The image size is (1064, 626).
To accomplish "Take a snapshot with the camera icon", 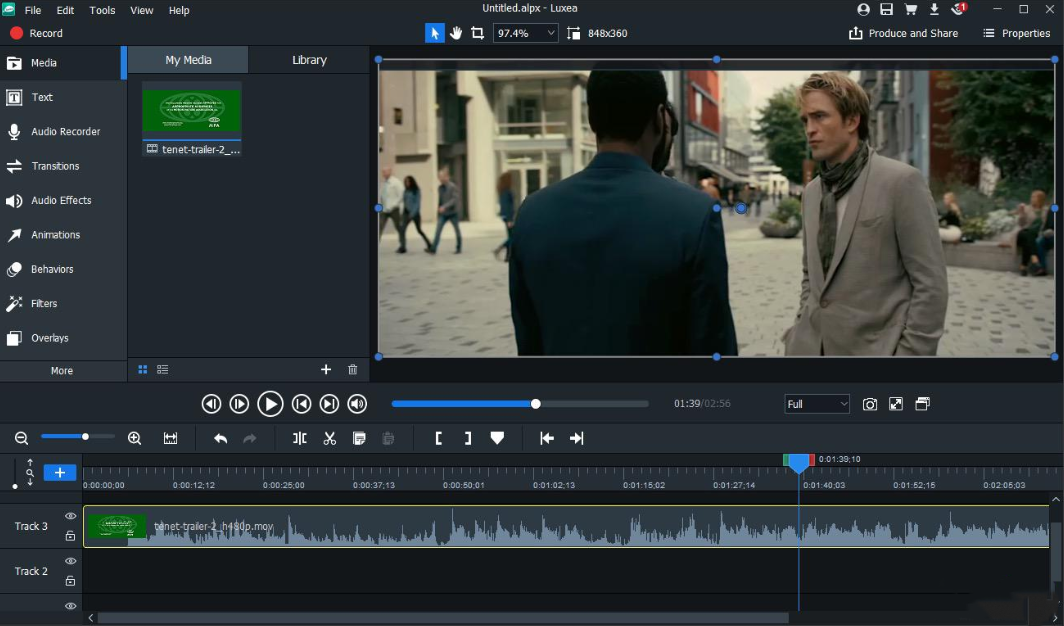I will tap(869, 404).
